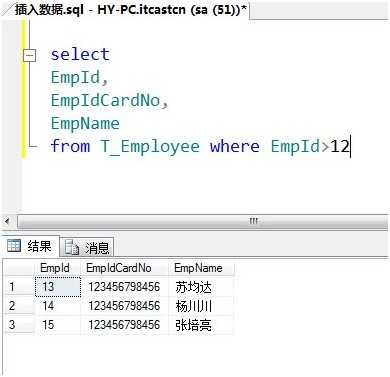Select row header 3 in results
This screenshot has height=377, width=390.
pyautogui.click(x=19, y=325)
